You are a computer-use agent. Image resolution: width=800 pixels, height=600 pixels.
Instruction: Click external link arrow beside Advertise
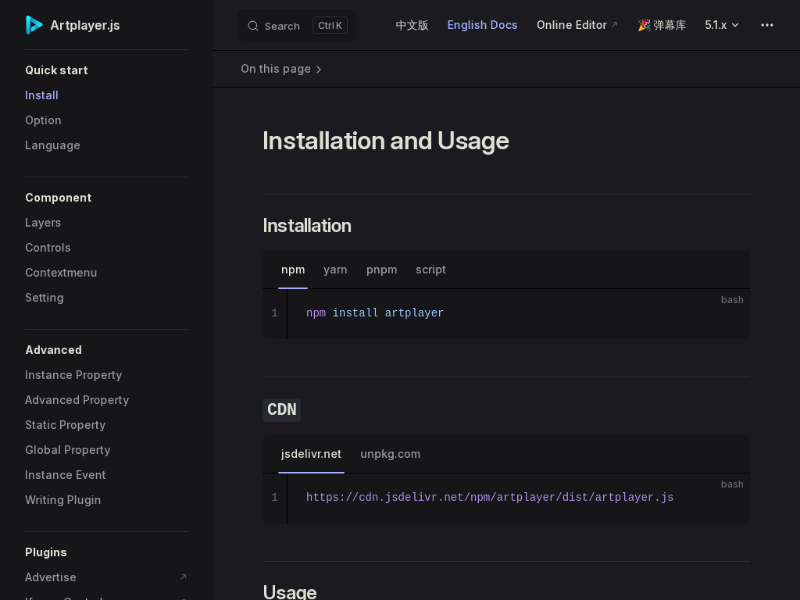click(183, 577)
